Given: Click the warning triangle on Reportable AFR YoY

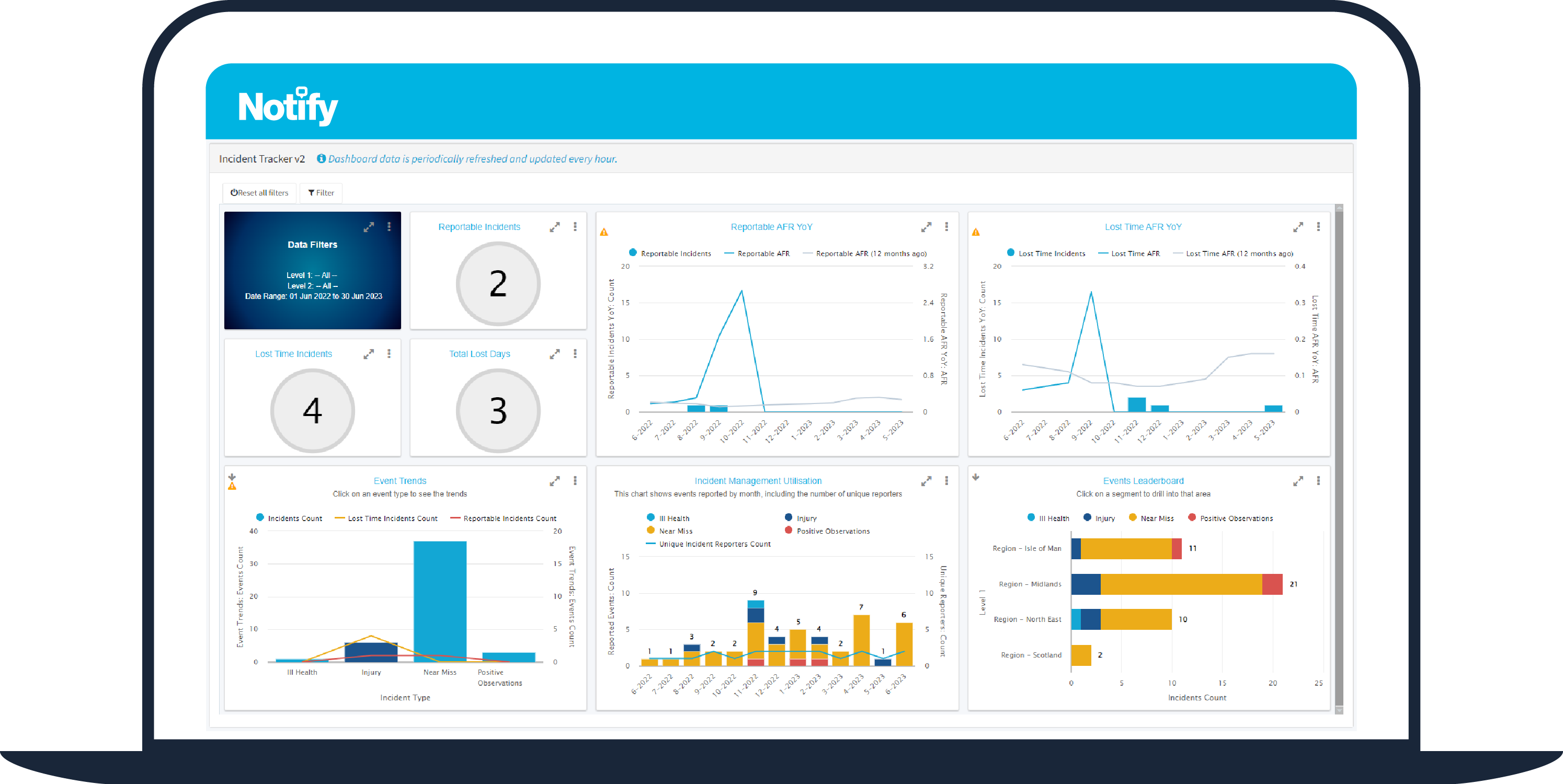Looking at the screenshot, I should point(604,232).
